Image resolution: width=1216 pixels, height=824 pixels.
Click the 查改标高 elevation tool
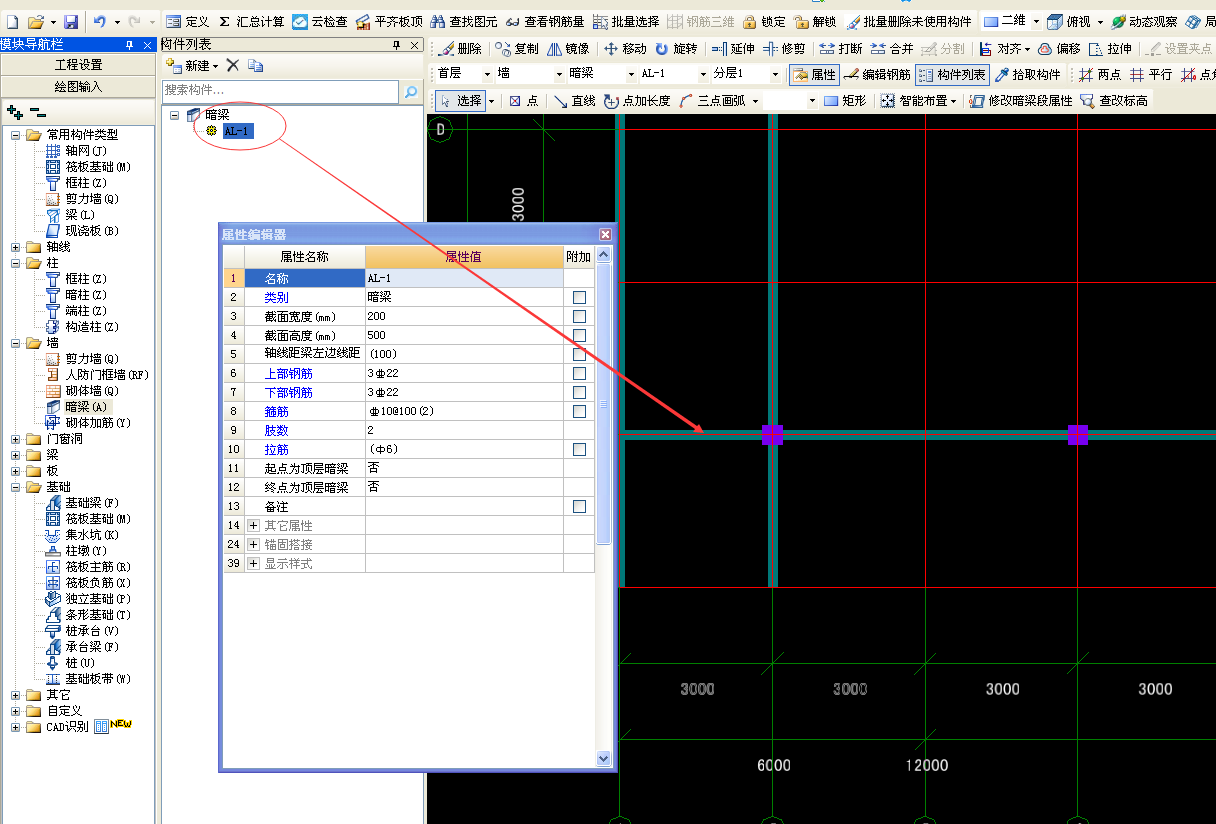1114,100
